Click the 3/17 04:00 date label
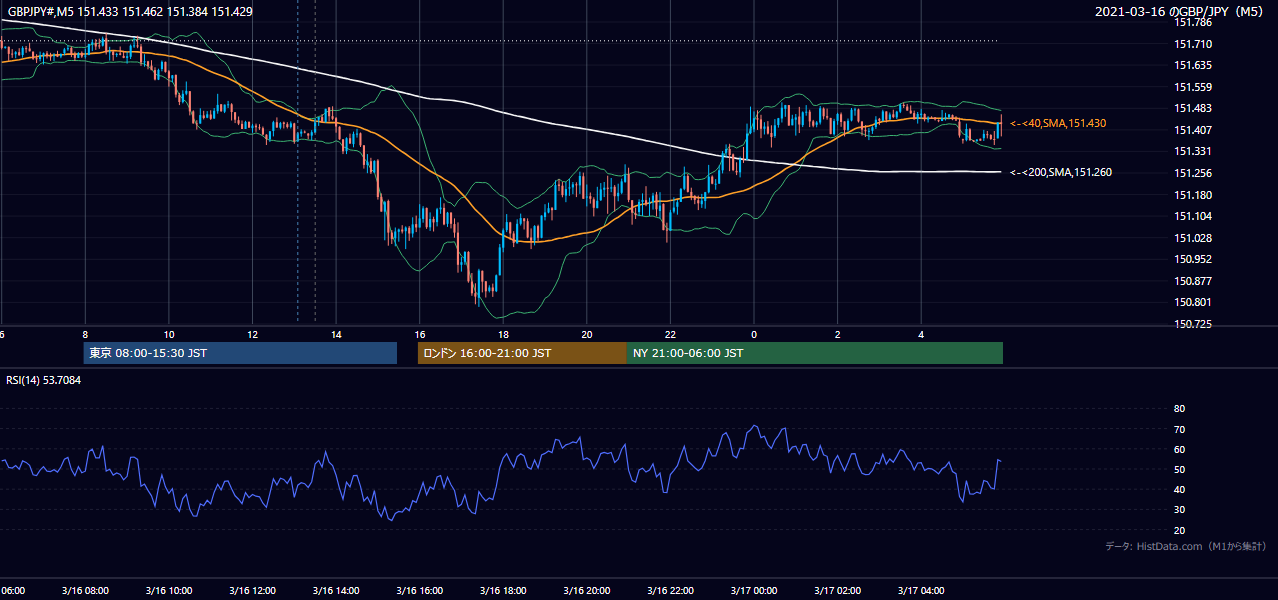The width and height of the screenshot is (1278, 600). click(920, 590)
